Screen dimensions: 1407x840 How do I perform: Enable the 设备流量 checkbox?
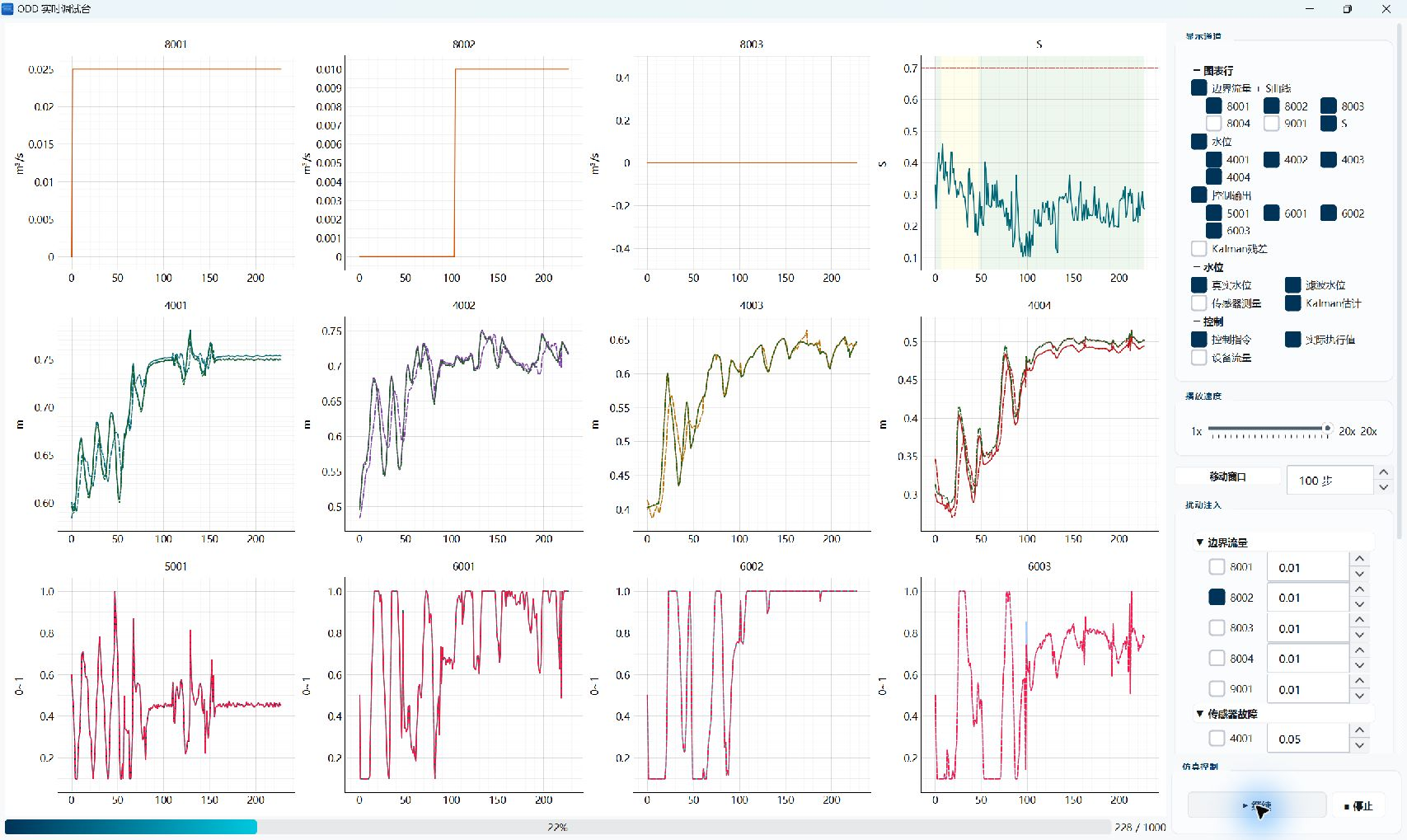click(1199, 357)
